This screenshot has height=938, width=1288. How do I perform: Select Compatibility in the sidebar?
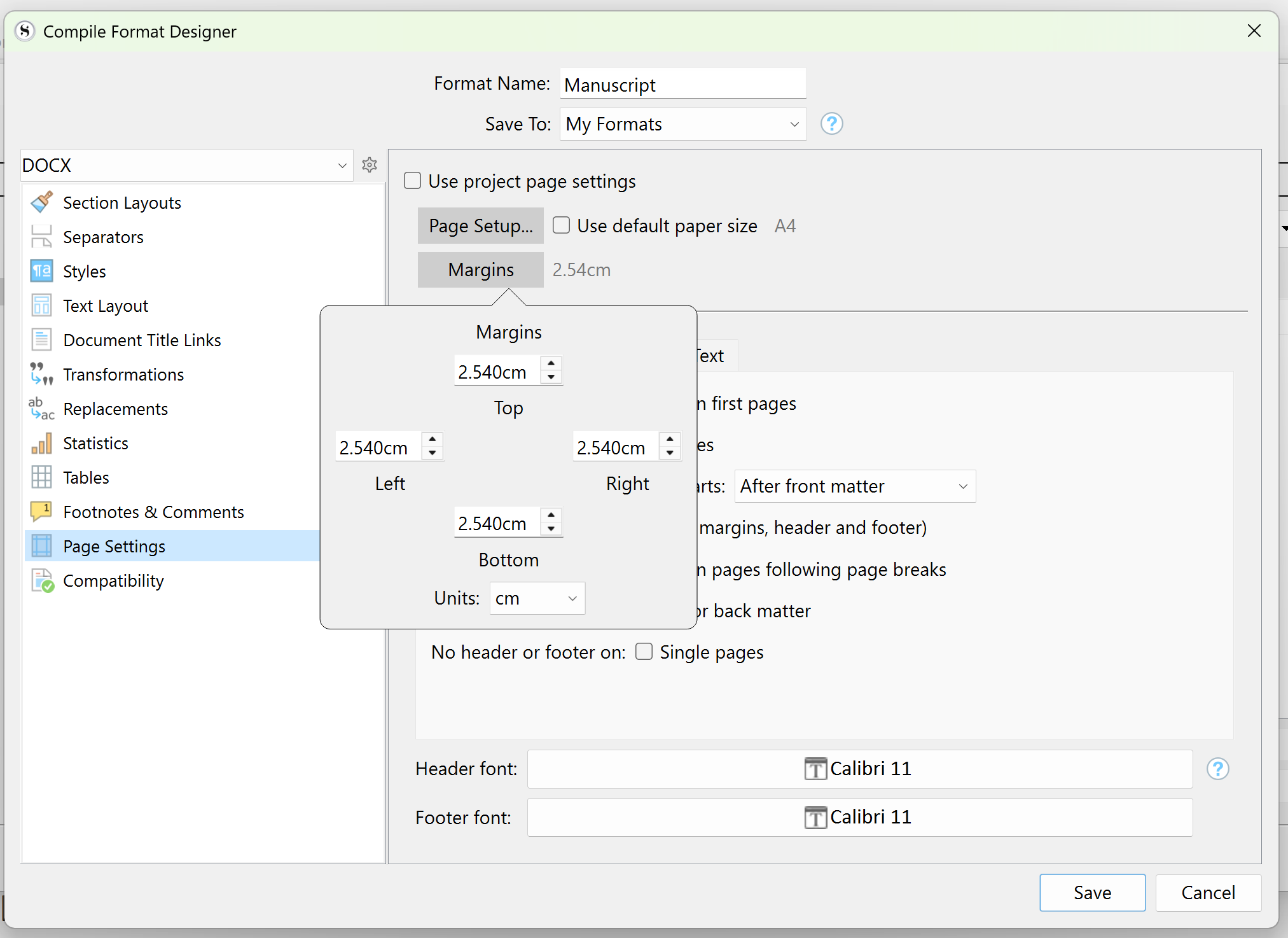(113, 580)
